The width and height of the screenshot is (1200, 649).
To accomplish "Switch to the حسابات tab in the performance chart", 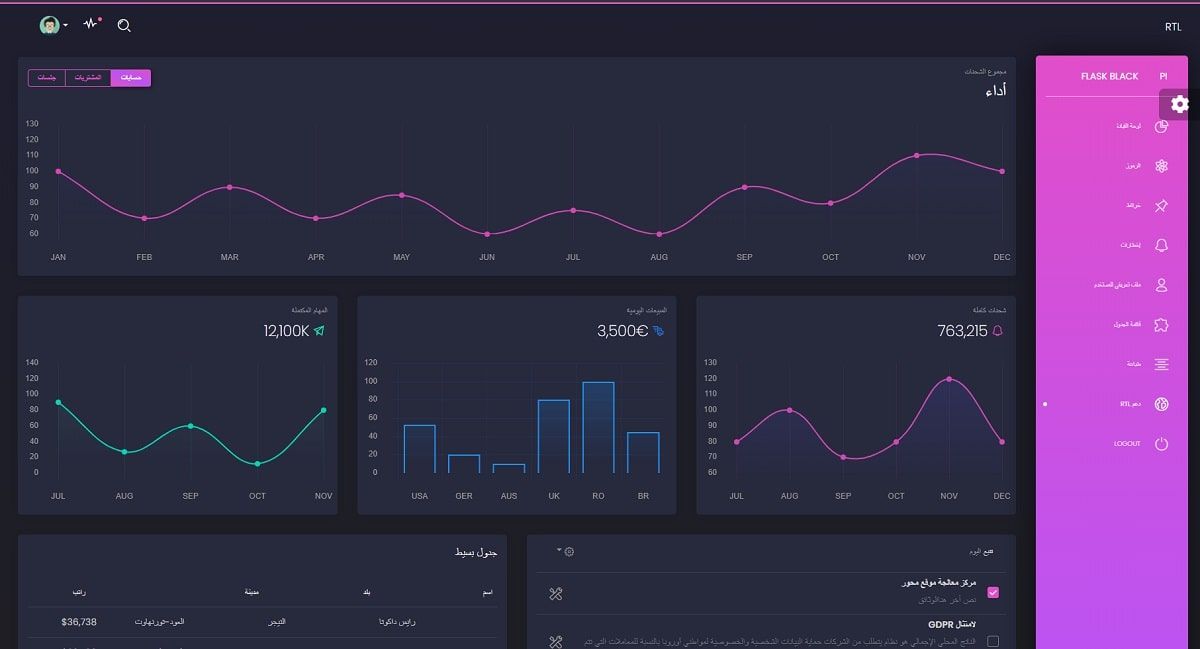I will (x=130, y=77).
